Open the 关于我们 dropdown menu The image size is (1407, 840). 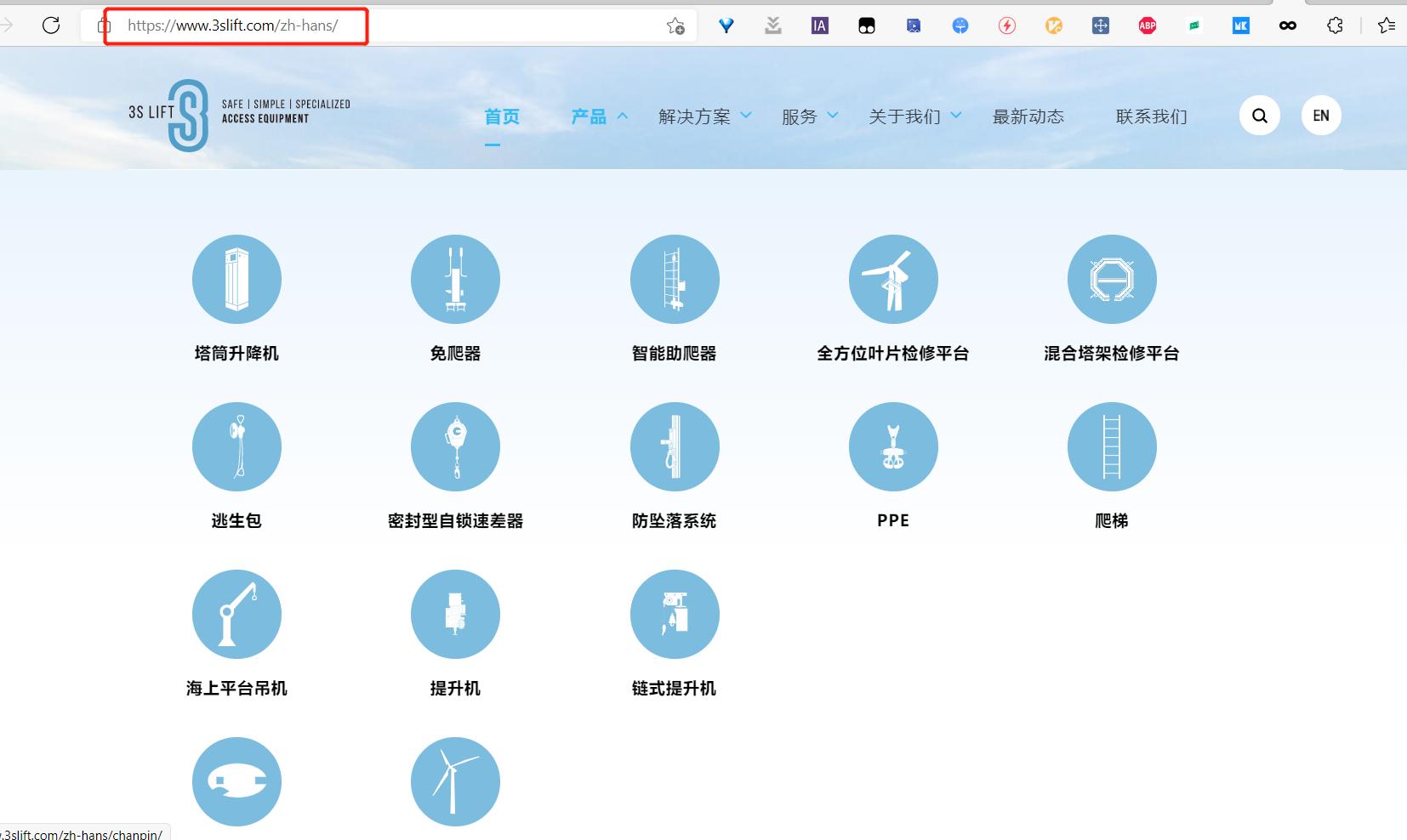tap(903, 116)
